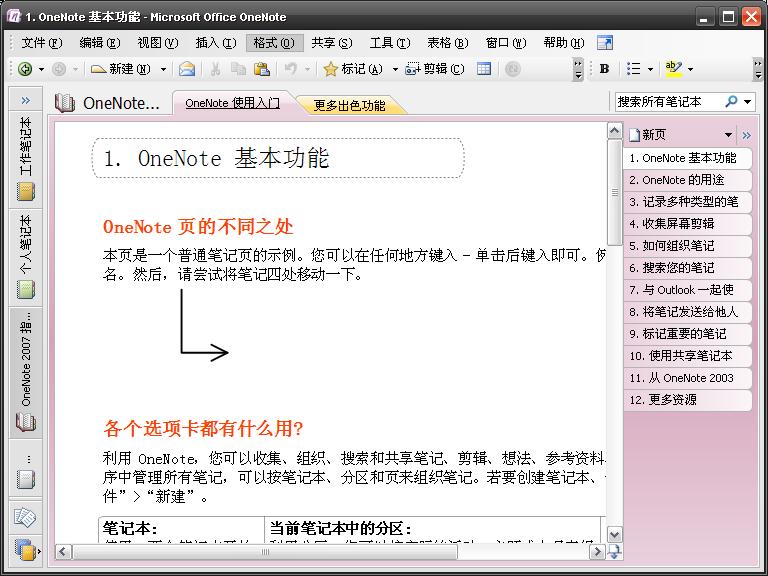Collapse the page tabs panel chevrons
The height and width of the screenshot is (576, 768).
pos(746,135)
